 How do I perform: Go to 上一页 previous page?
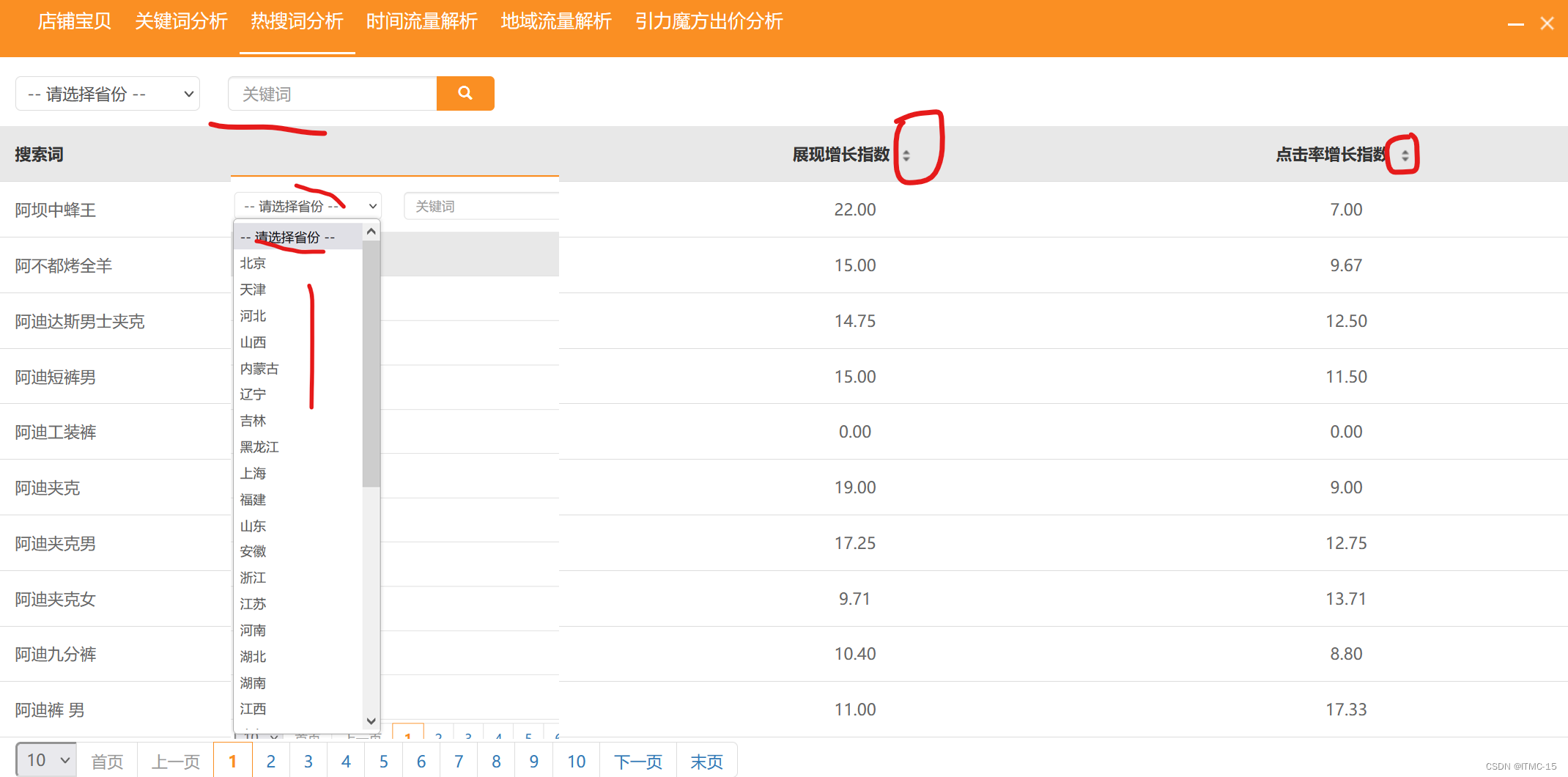(x=176, y=761)
